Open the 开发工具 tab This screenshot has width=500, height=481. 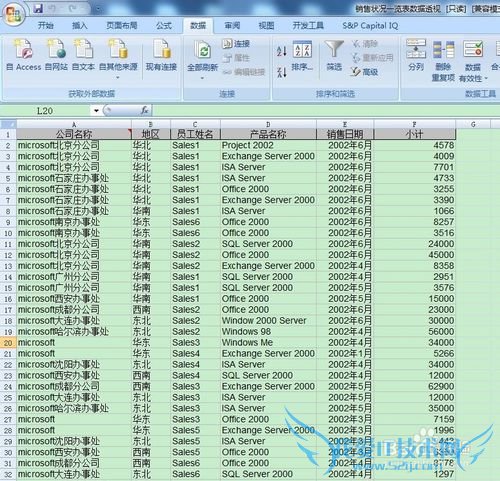(308, 26)
